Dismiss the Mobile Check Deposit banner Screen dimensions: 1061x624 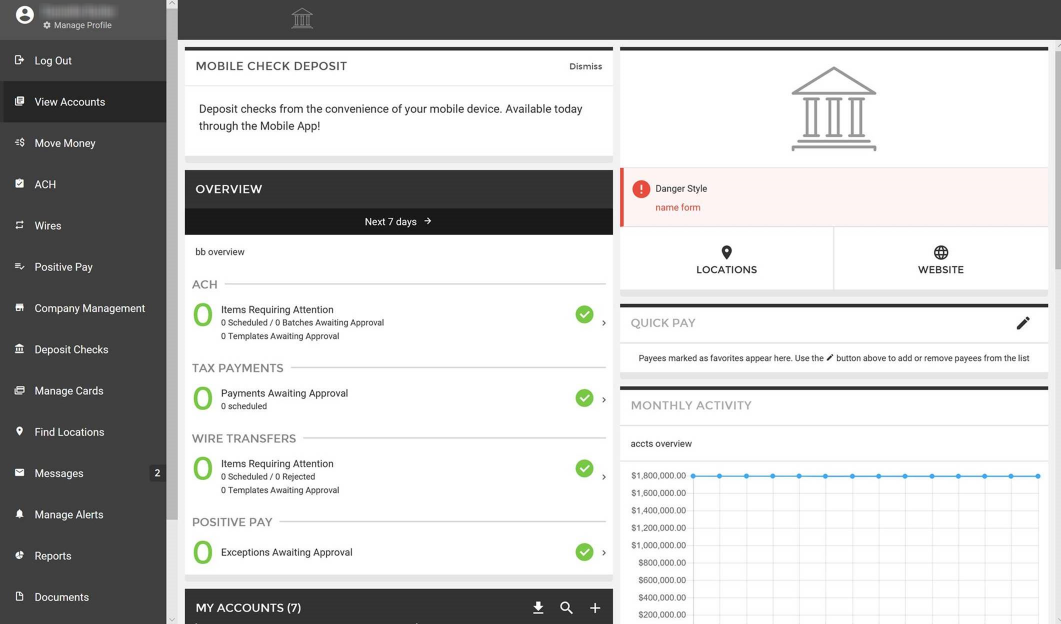pos(585,67)
